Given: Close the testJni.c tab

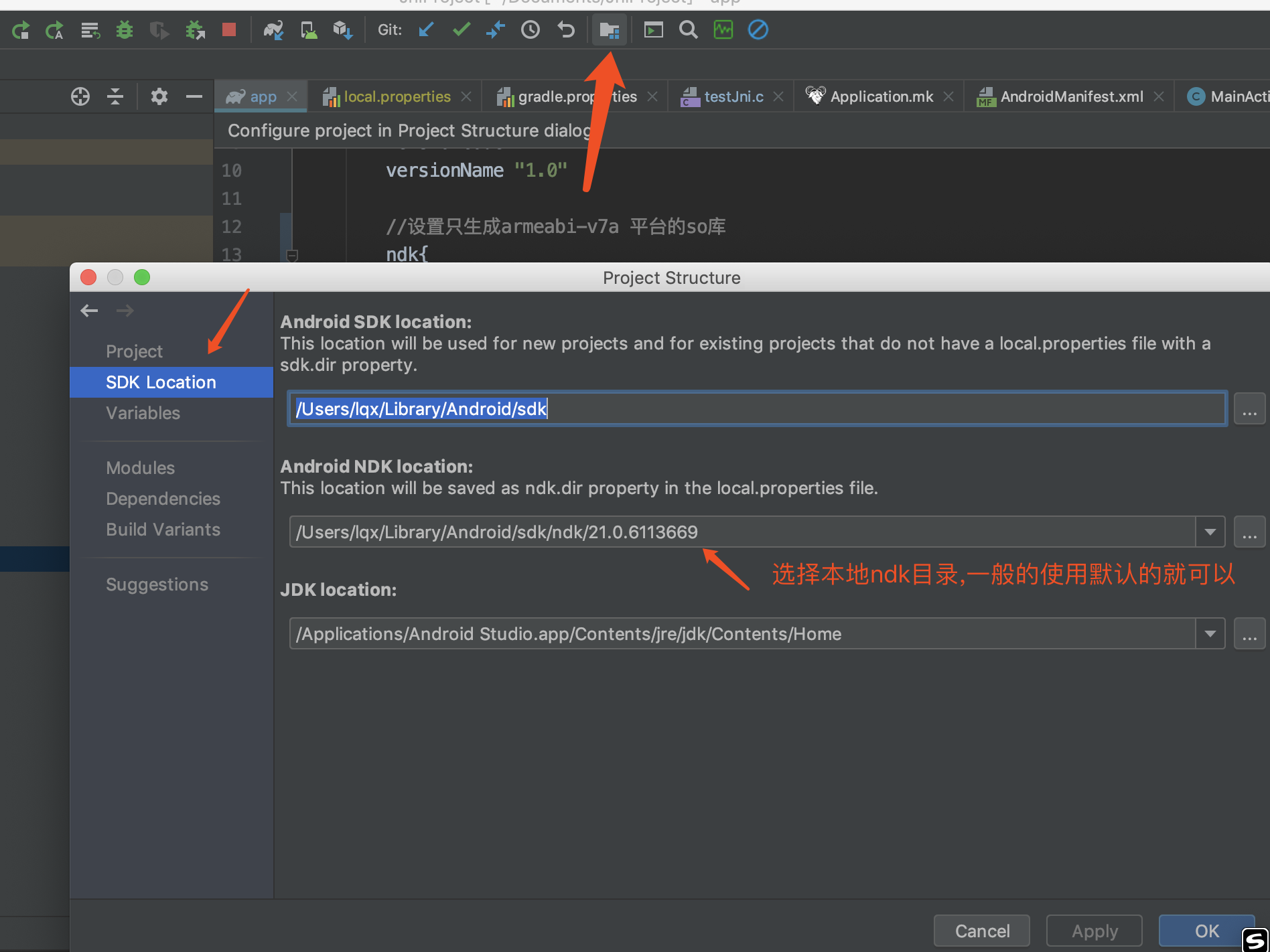Looking at the screenshot, I should click(x=778, y=96).
